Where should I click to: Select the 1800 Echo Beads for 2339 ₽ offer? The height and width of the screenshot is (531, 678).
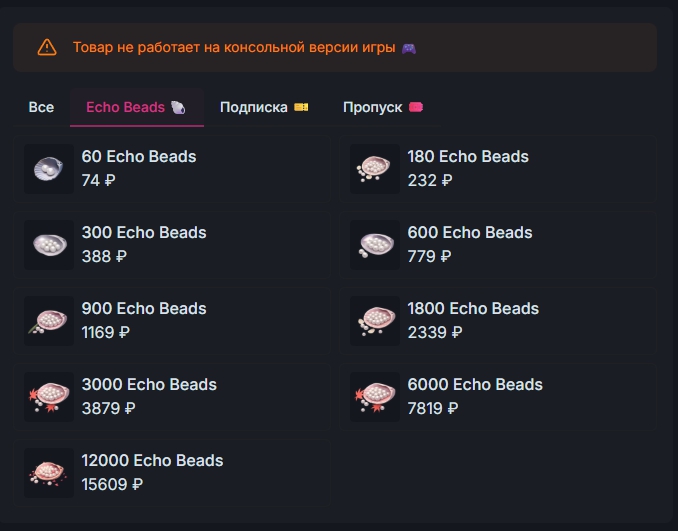pos(498,321)
